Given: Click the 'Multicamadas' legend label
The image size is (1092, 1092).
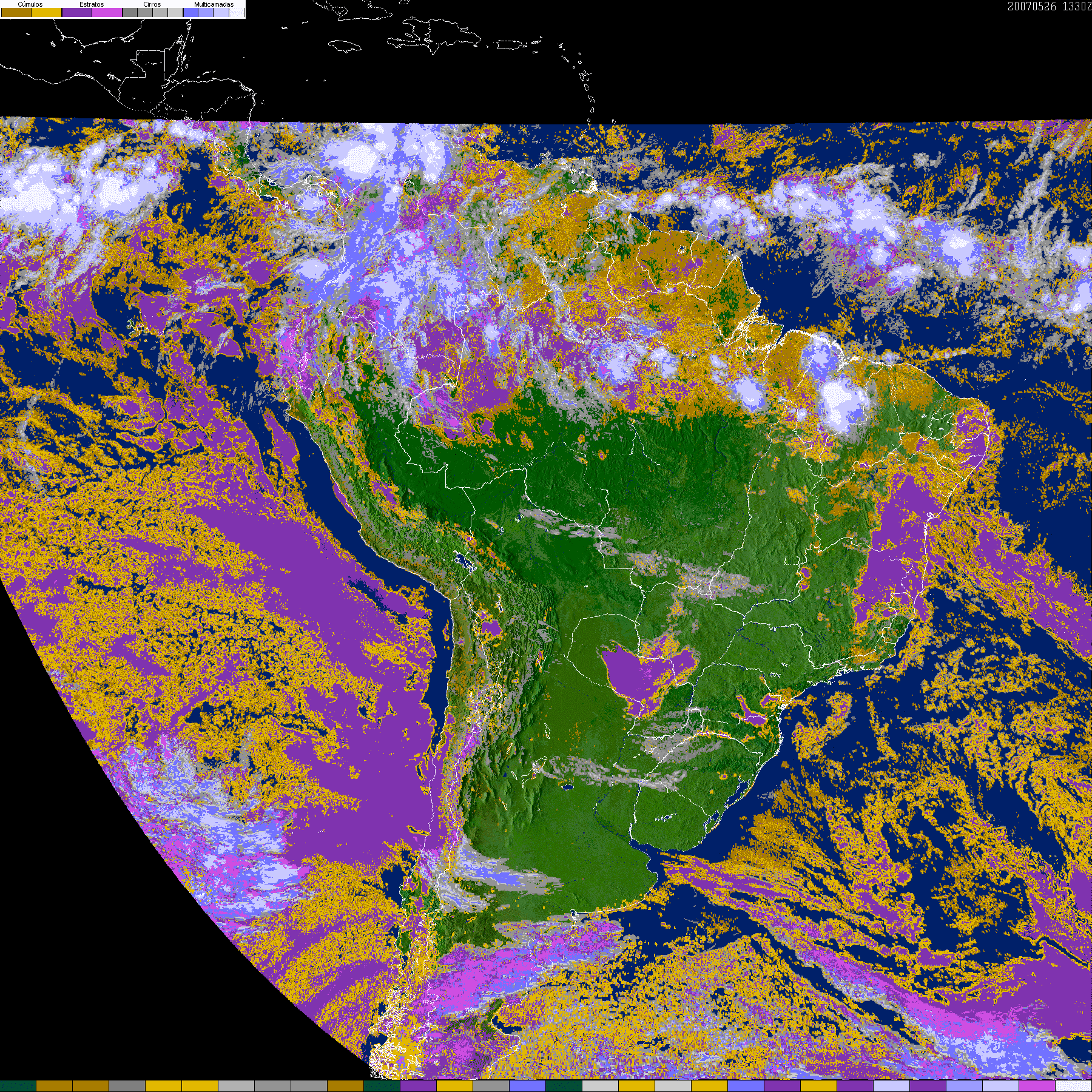Looking at the screenshot, I should click(x=214, y=4).
